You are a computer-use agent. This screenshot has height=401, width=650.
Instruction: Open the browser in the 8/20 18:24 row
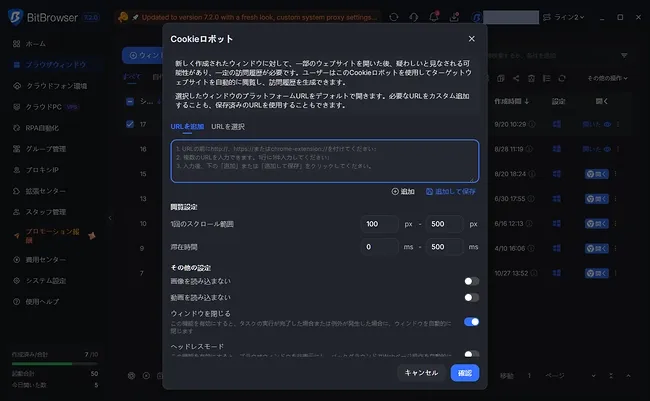597,174
